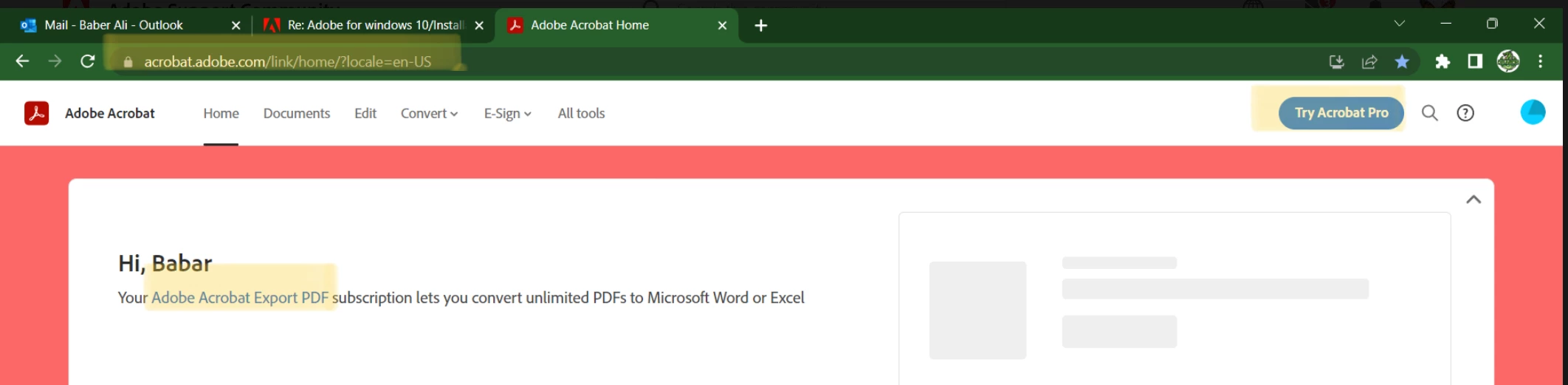Minimize the browser window
Viewport: 1568px width, 385px height.
(x=1446, y=24)
